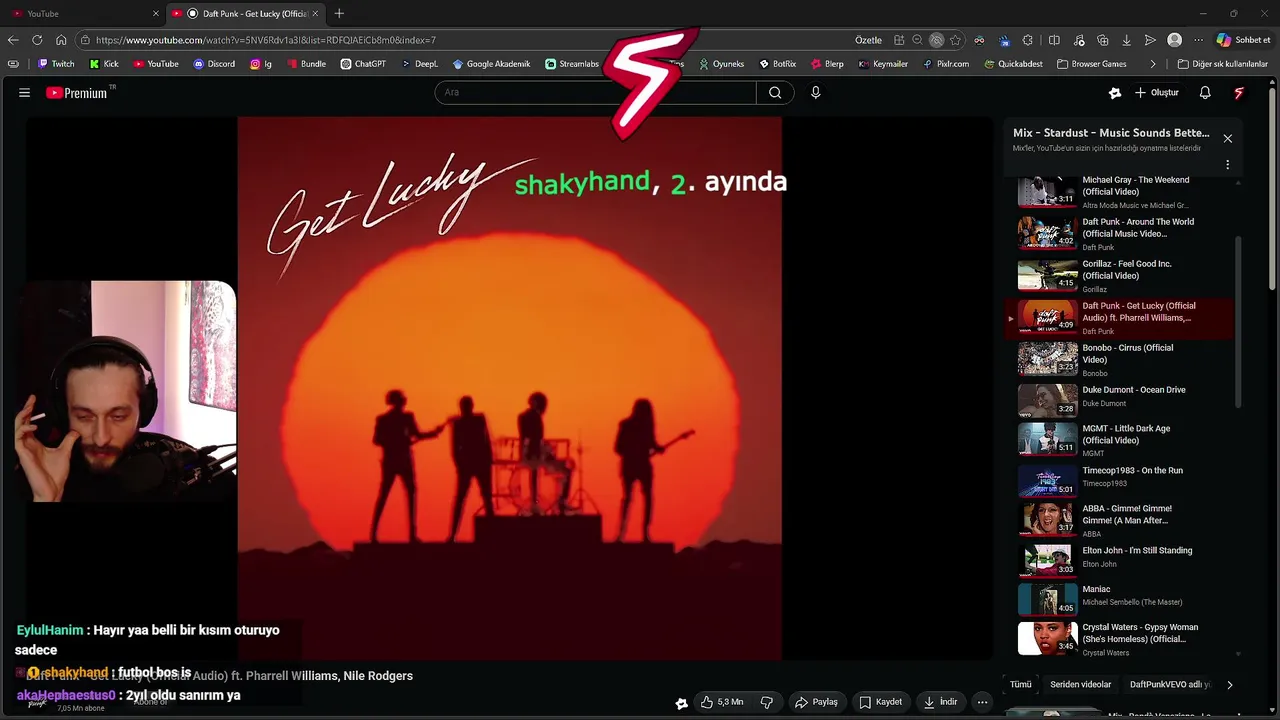Image resolution: width=1280 pixels, height=720 pixels.
Task: Download video with the İndir button
Action: [x=939, y=702]
